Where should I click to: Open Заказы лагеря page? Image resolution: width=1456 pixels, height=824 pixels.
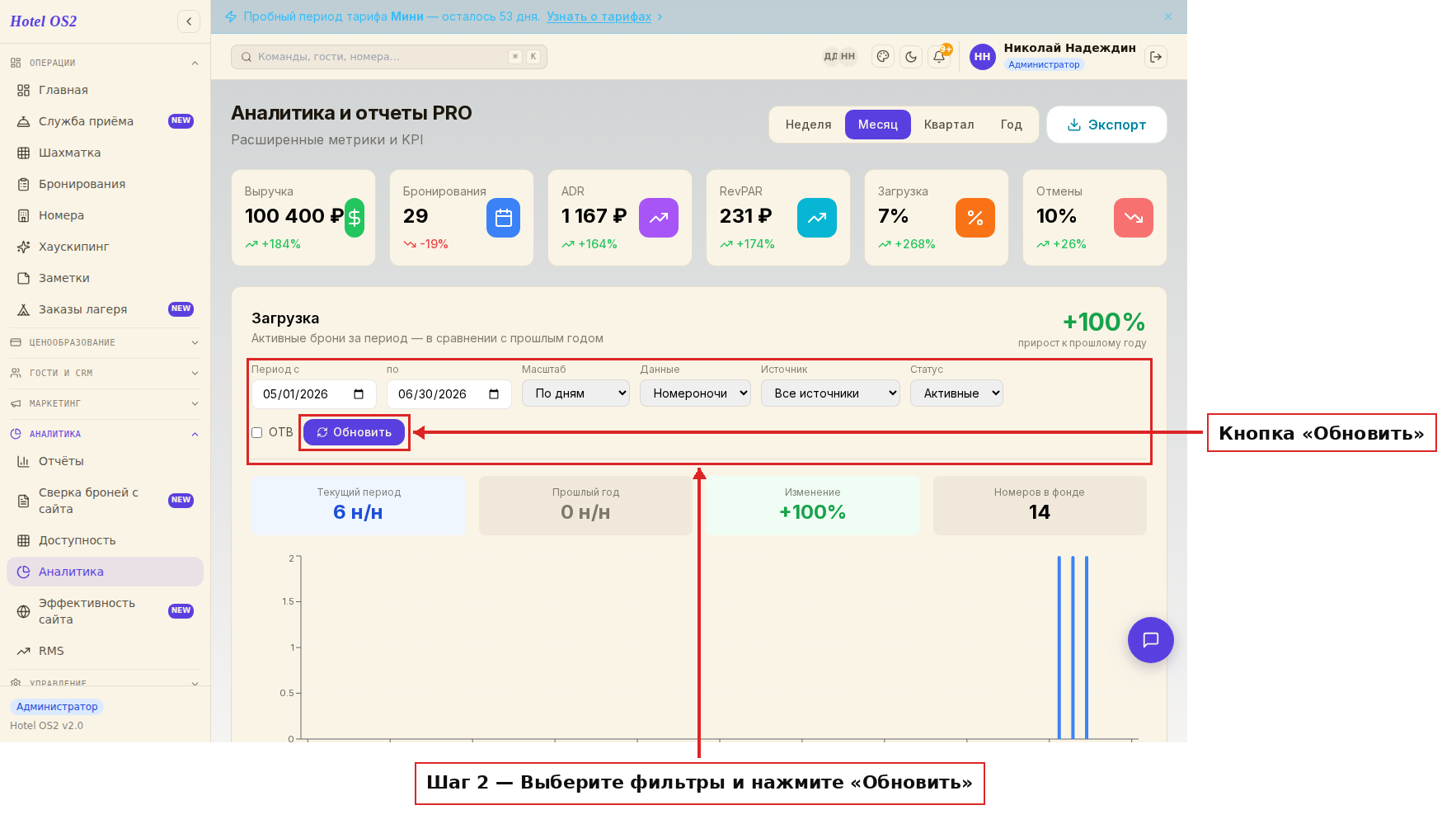click(x=105, y=309)
